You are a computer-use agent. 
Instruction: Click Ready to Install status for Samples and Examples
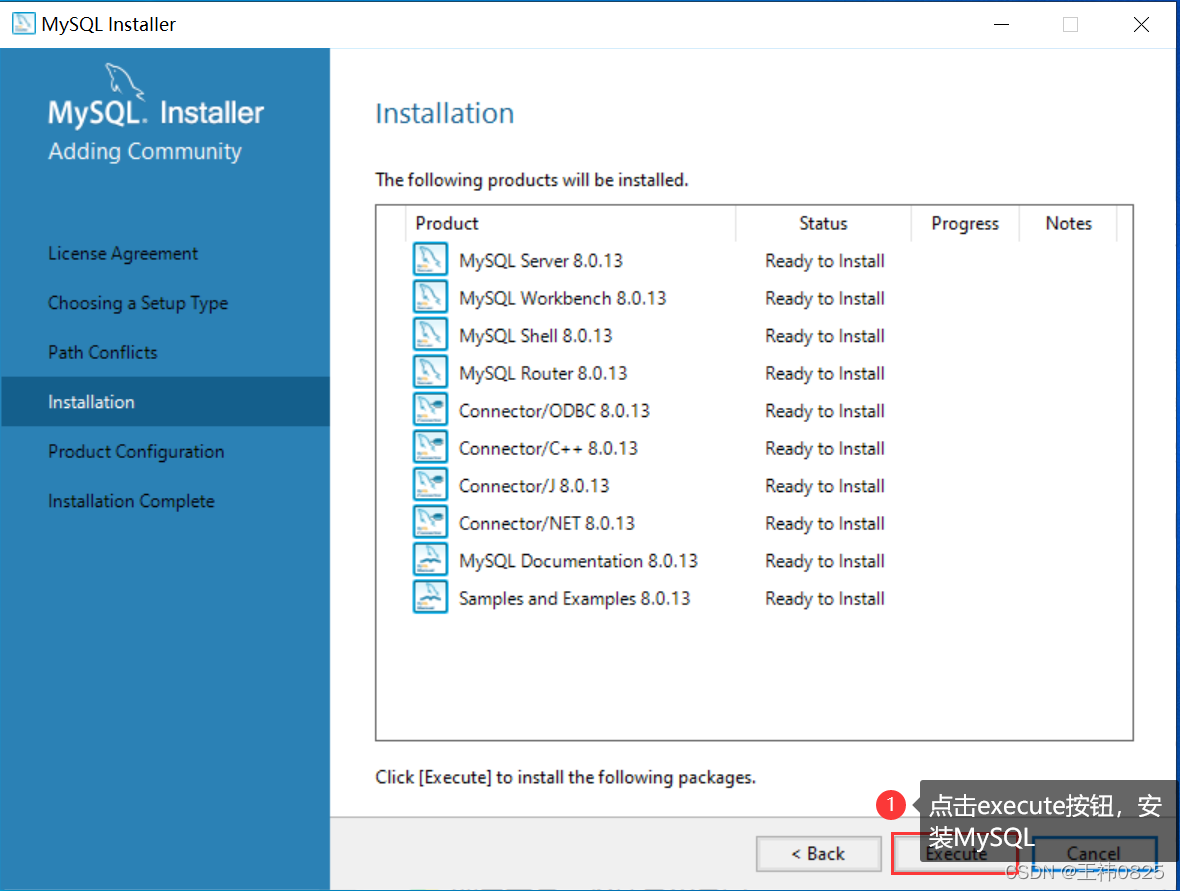point(825,600)
